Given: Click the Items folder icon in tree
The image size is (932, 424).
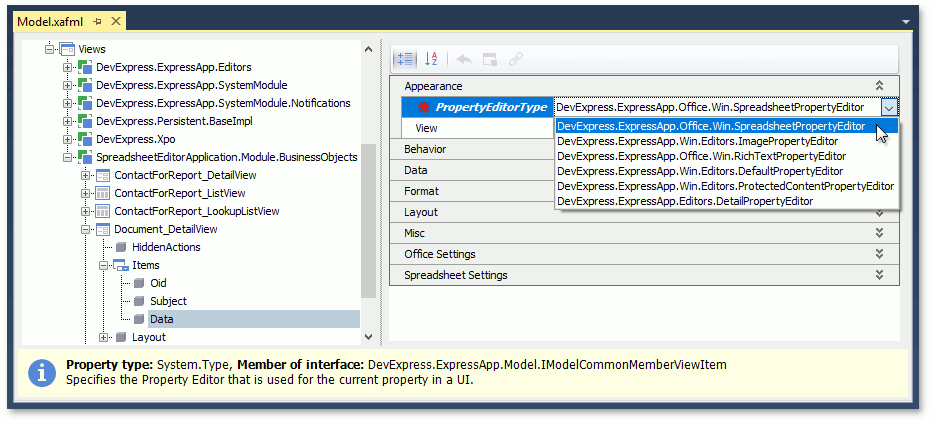Looking at the screenshot, I should click(120, 265).
